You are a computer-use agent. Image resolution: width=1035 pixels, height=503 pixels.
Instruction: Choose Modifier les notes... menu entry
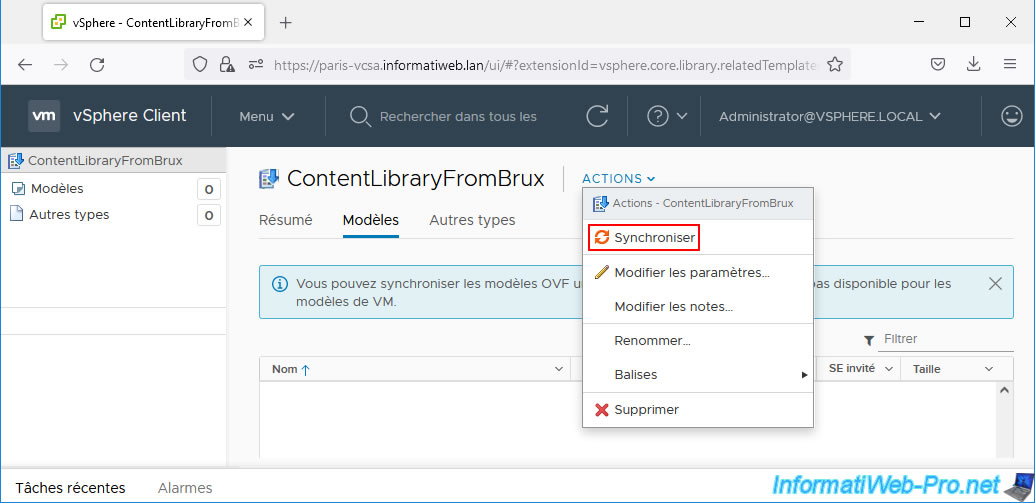click(698, 307)
